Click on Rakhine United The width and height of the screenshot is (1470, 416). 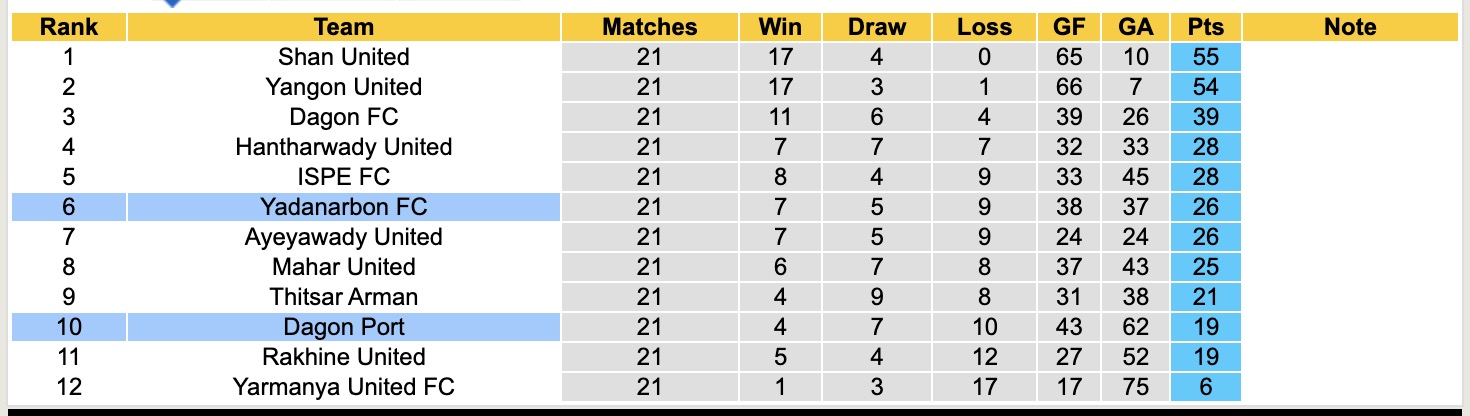343,357
